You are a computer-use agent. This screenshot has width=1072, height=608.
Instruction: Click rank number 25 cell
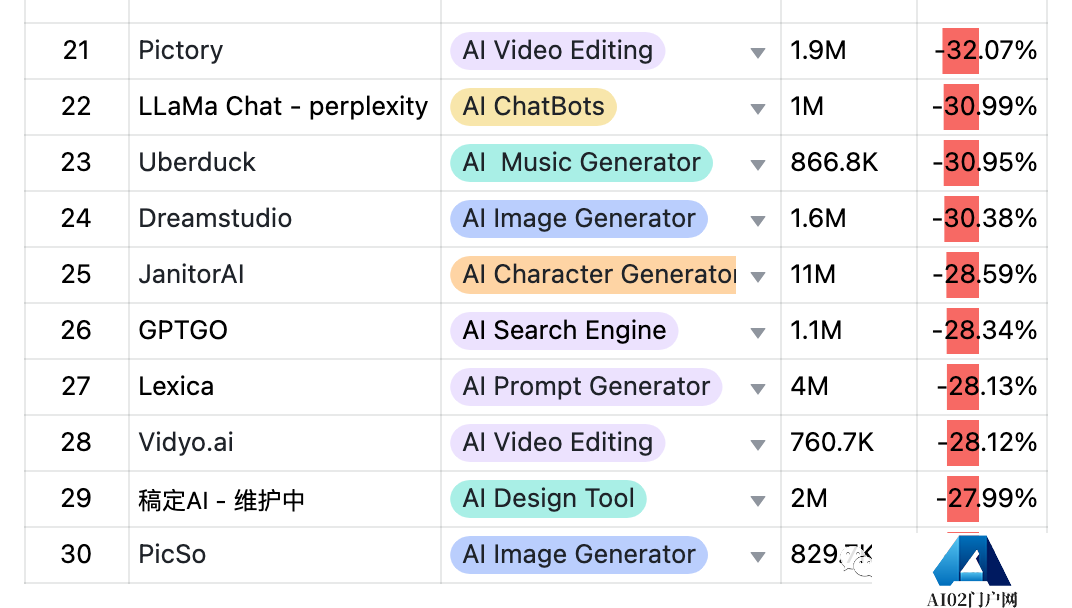(x=77, y=276)
